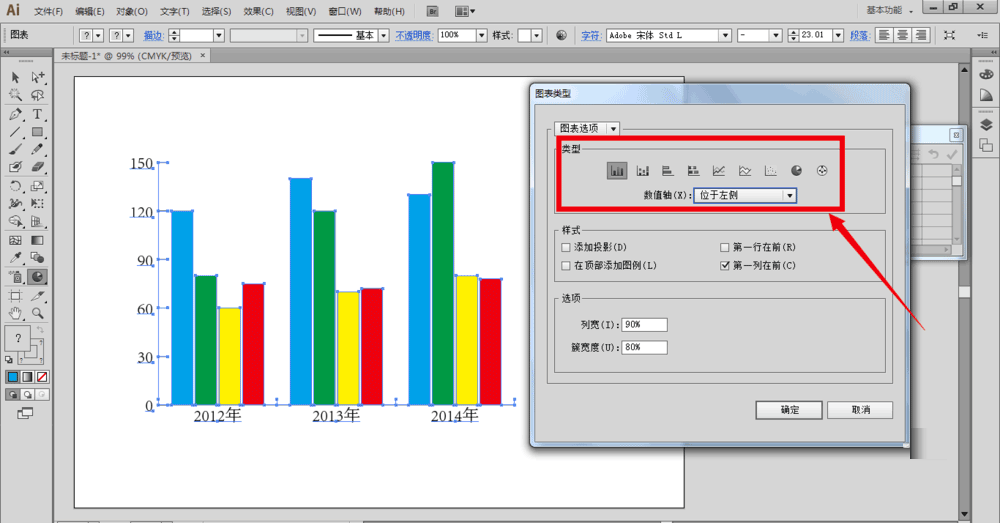Enable 添加投影(D) checkbox
This screenshot has width=1000, height=523.
click(566, 247)
